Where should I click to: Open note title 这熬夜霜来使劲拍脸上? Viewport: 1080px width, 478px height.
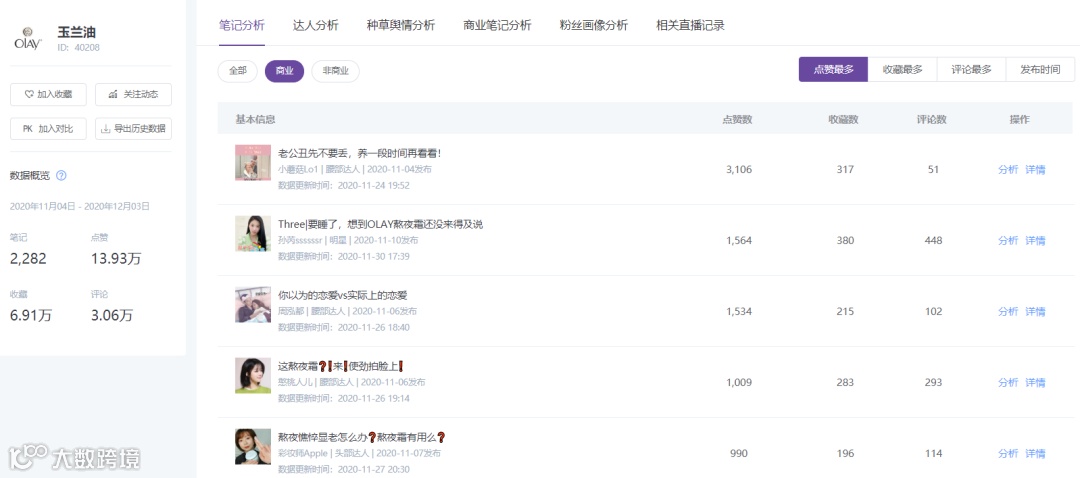click(x=340, y=366)
